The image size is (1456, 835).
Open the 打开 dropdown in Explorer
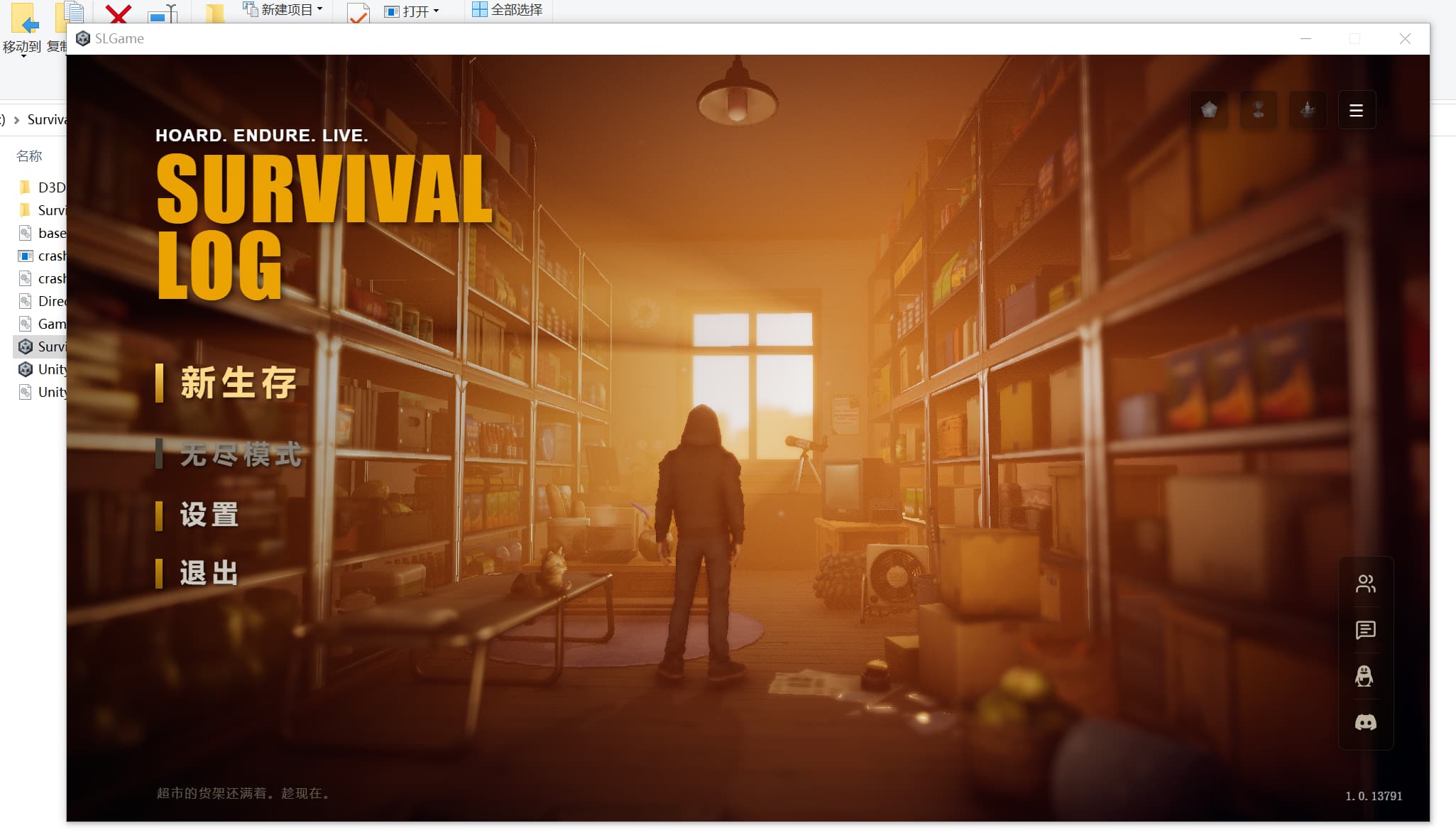tap(412, 11)
